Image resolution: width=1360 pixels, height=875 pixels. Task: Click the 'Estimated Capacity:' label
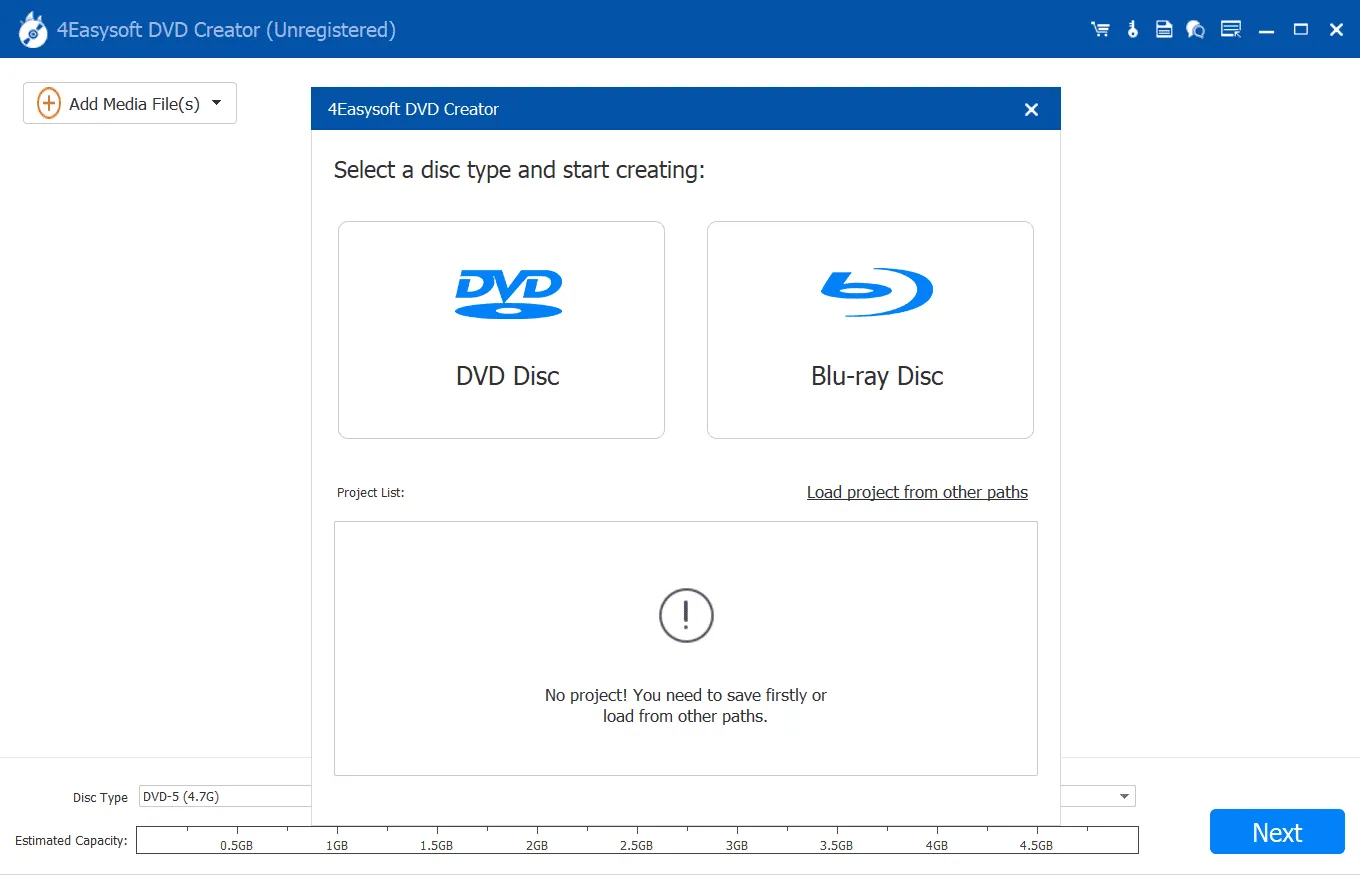tap(71, 841)
